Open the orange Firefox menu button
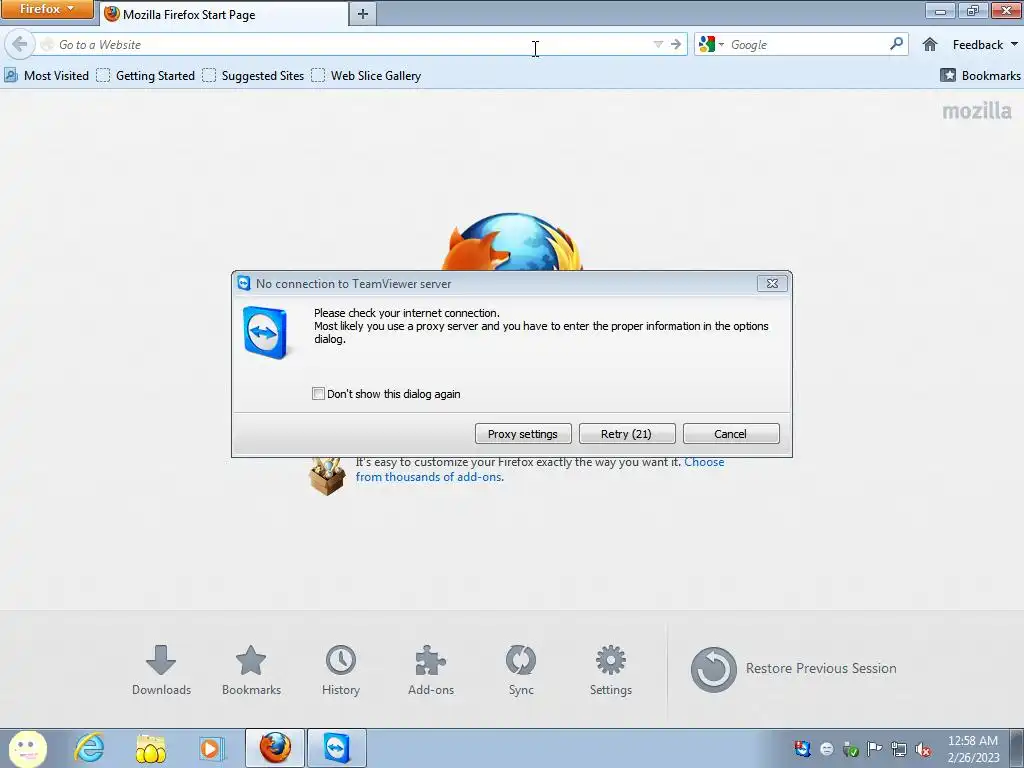 tap(47, 9)
